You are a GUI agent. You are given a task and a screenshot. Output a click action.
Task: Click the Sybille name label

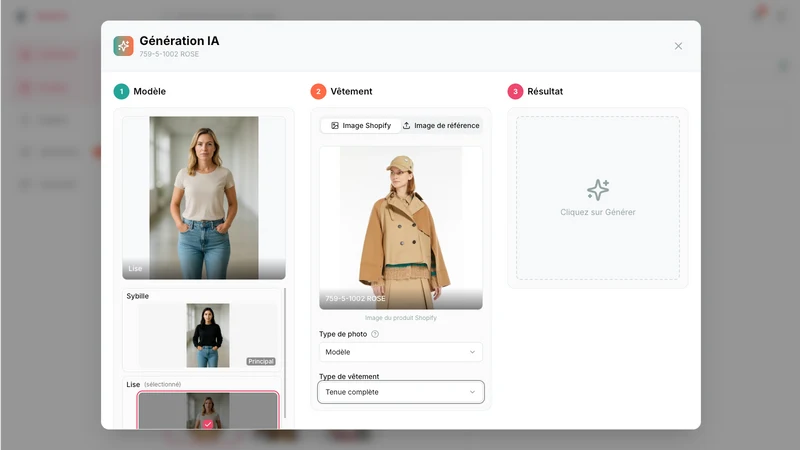[138, 296]
